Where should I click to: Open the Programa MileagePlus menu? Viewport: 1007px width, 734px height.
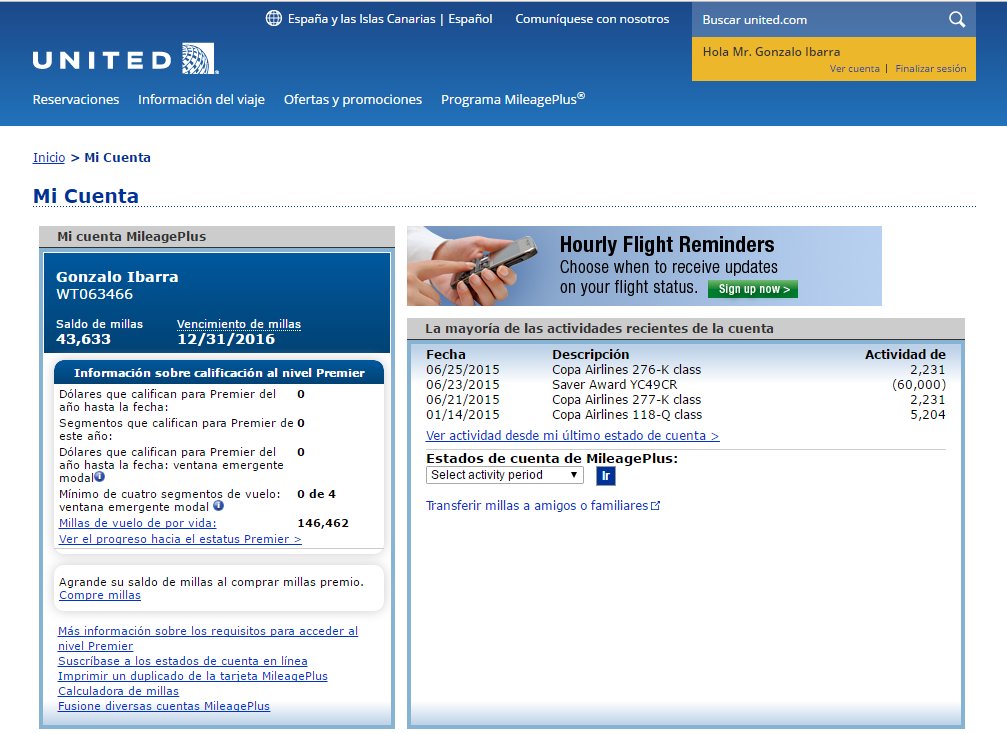click(512, 99)
